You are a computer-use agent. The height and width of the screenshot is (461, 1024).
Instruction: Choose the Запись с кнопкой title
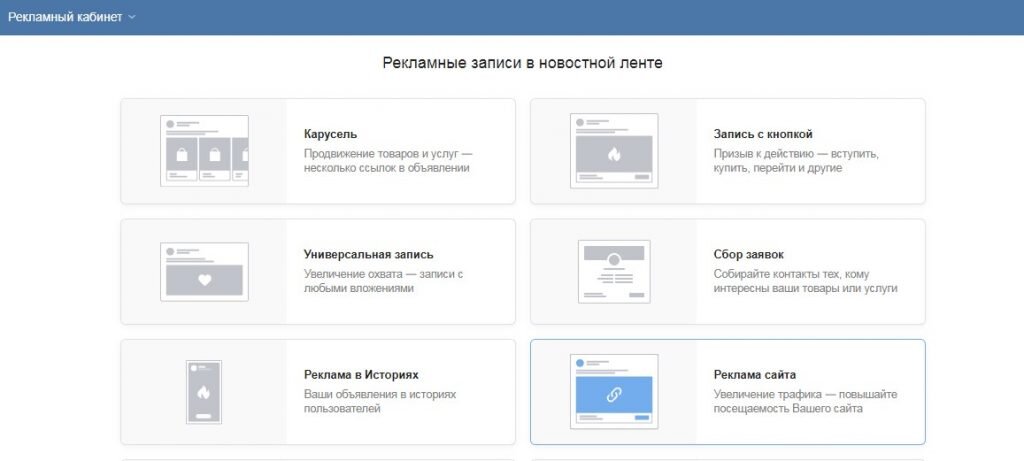pos(763,134)
